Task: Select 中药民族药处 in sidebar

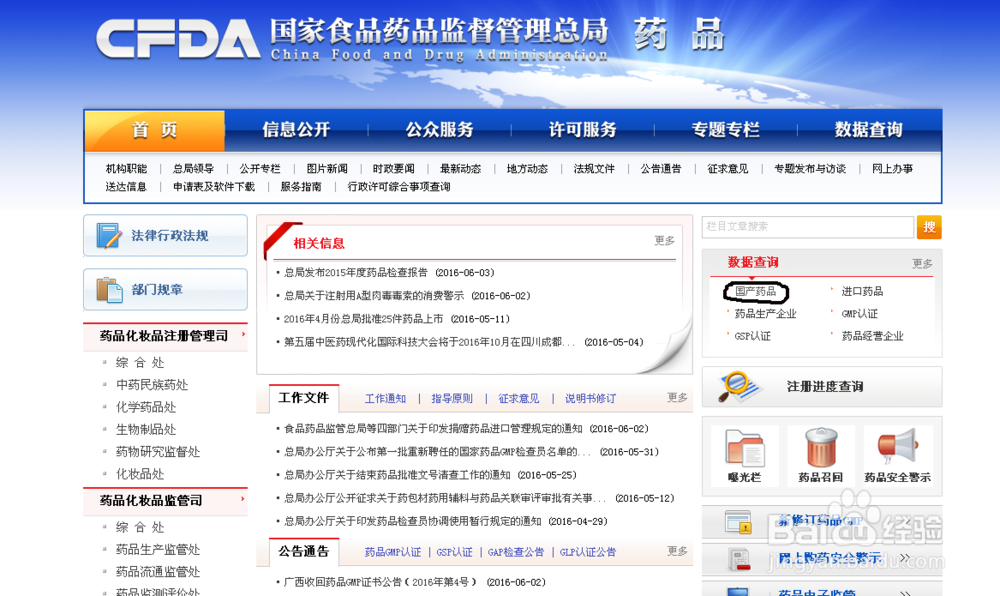Action: tap(152, 385)
